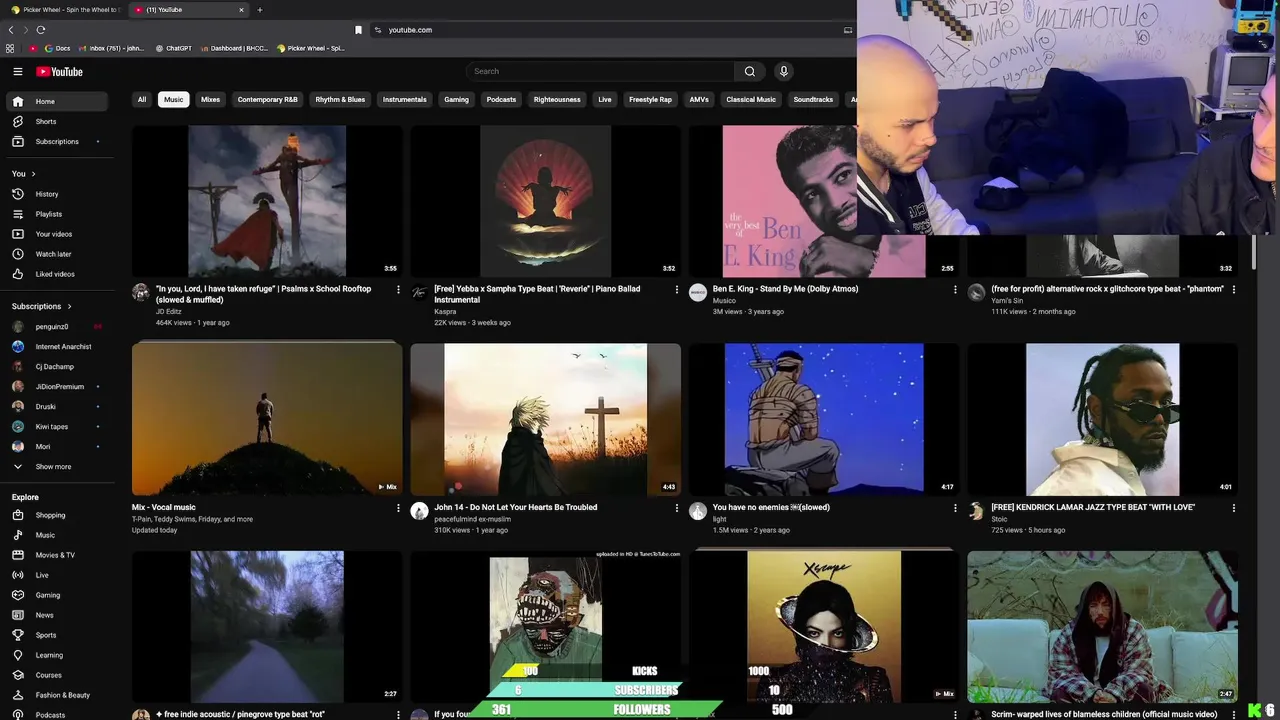The width and height of the screenshot is (1280, 720).
Task: Open Shopping under Explore
Action: (57, 515)
